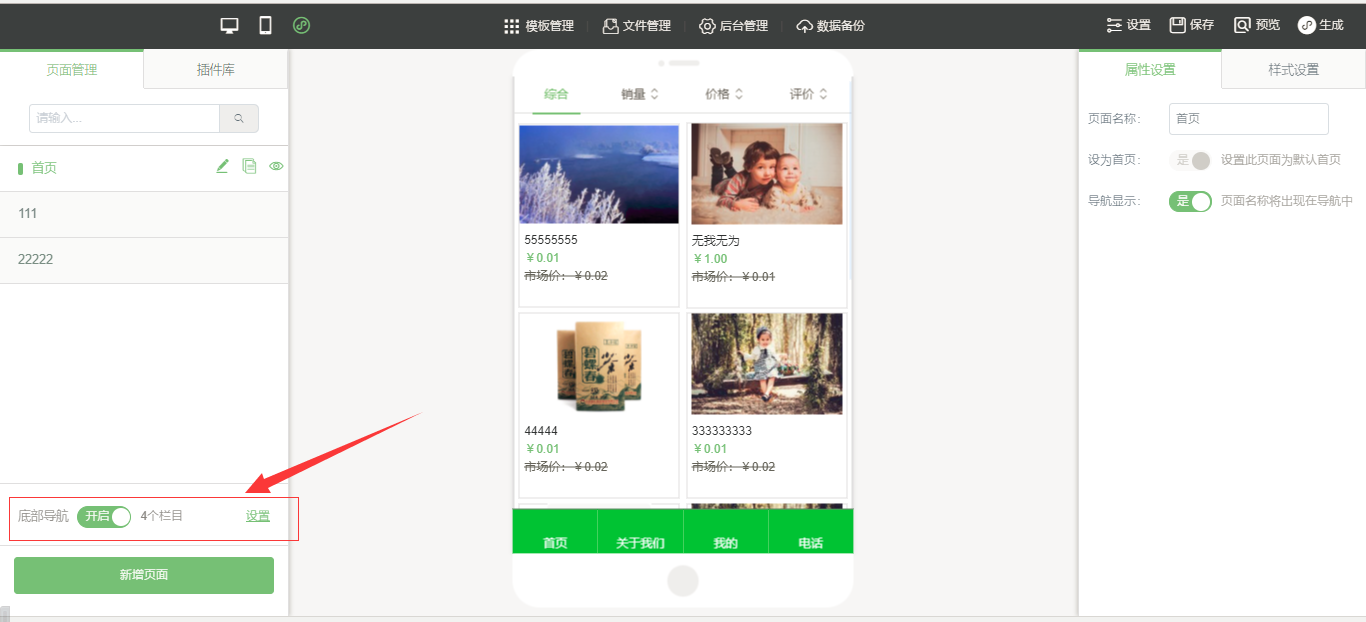Sort products by 评价
The image size is (1366, 622).
[808, 94]
